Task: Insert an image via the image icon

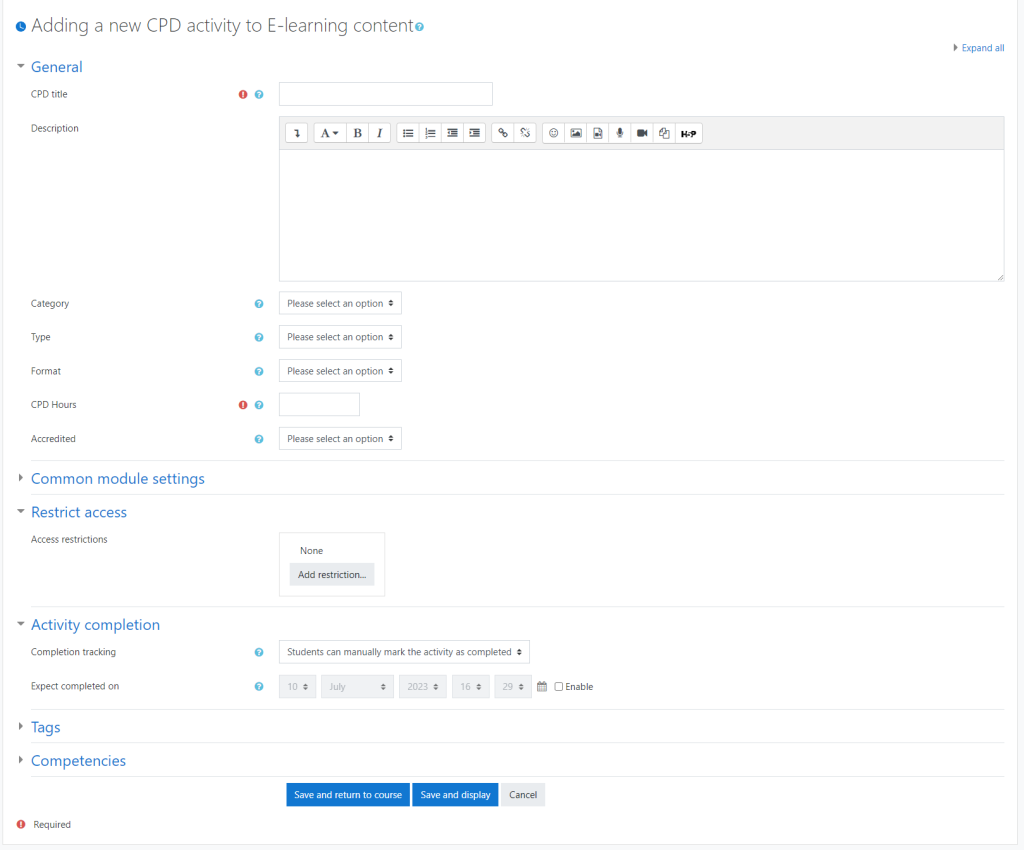Action: (x=575, y=133)
